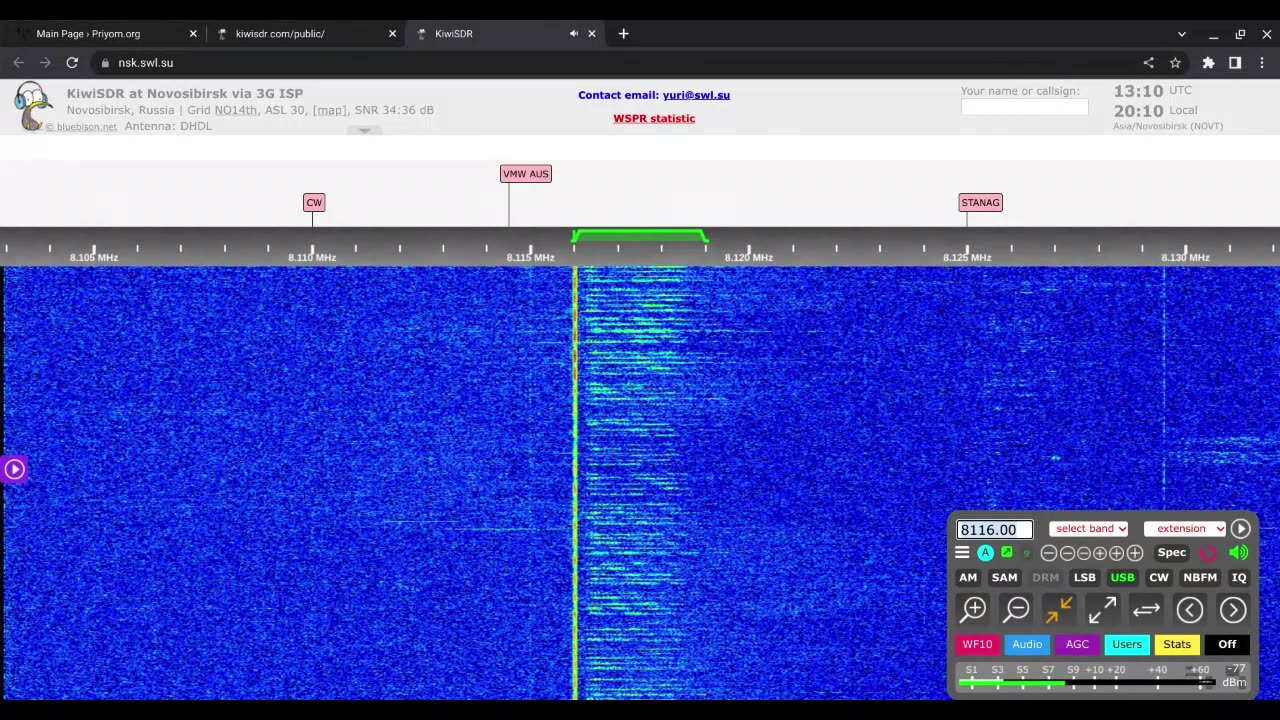Viewport: 1280px width, 720px height.
Task: Click the medium minus frequency step button
Action: click(1067, 553)
